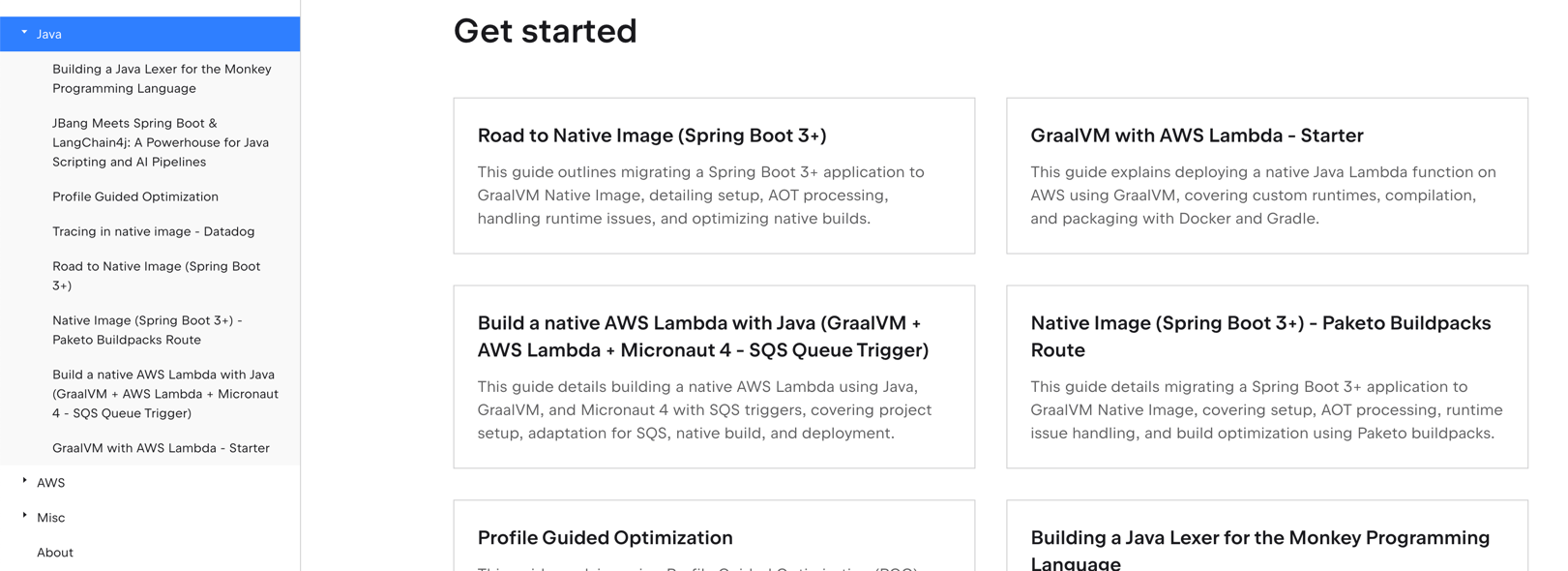Open Profile Guided Optimization sidebar link

[x=135, y=196]
